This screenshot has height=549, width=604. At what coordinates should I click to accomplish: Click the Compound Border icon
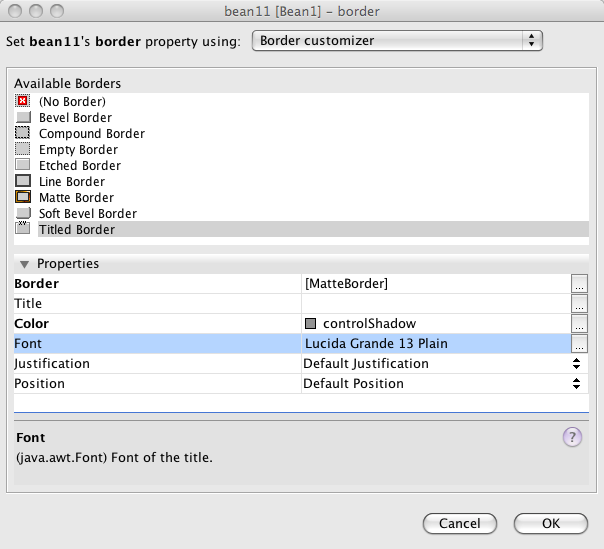23,133
